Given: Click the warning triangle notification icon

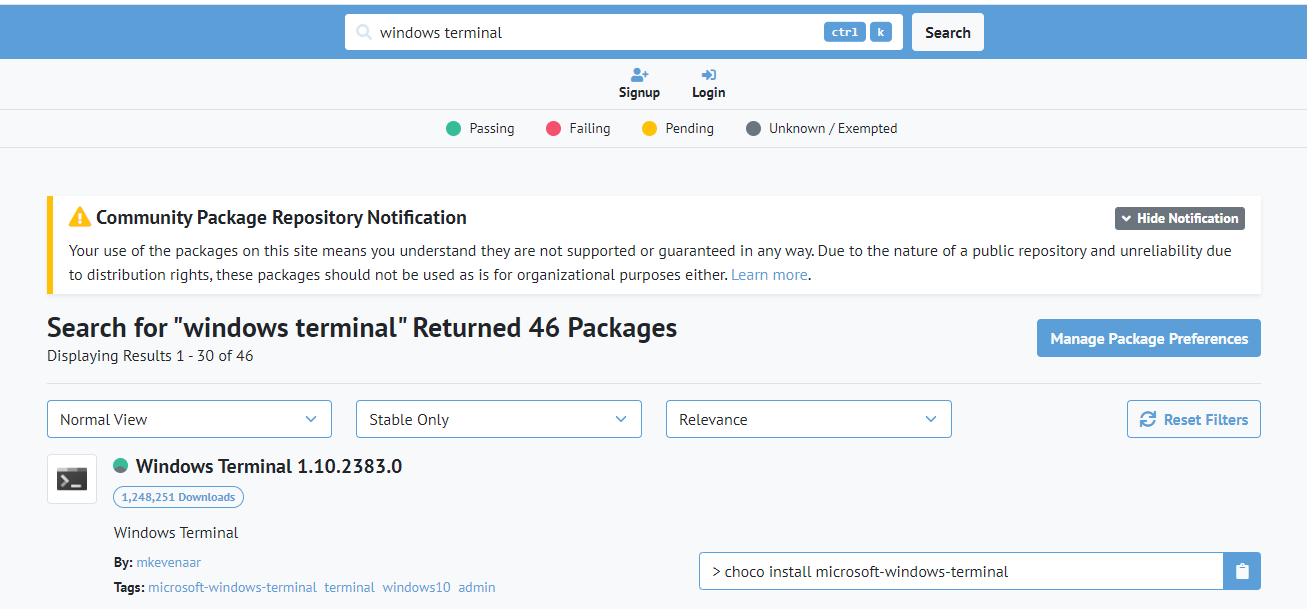Looking at the screenshot, I should tap(80, 217).
